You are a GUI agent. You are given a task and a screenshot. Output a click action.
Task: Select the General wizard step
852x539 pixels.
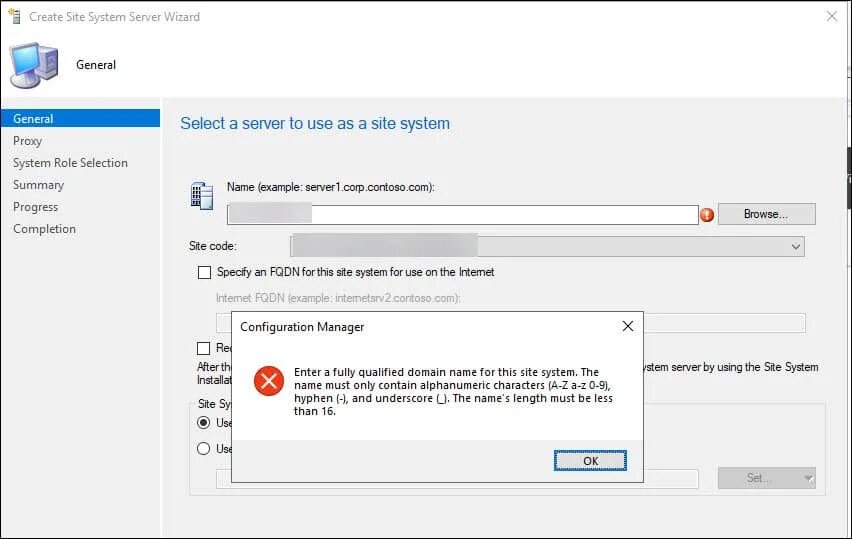click(x=80, y=118)
